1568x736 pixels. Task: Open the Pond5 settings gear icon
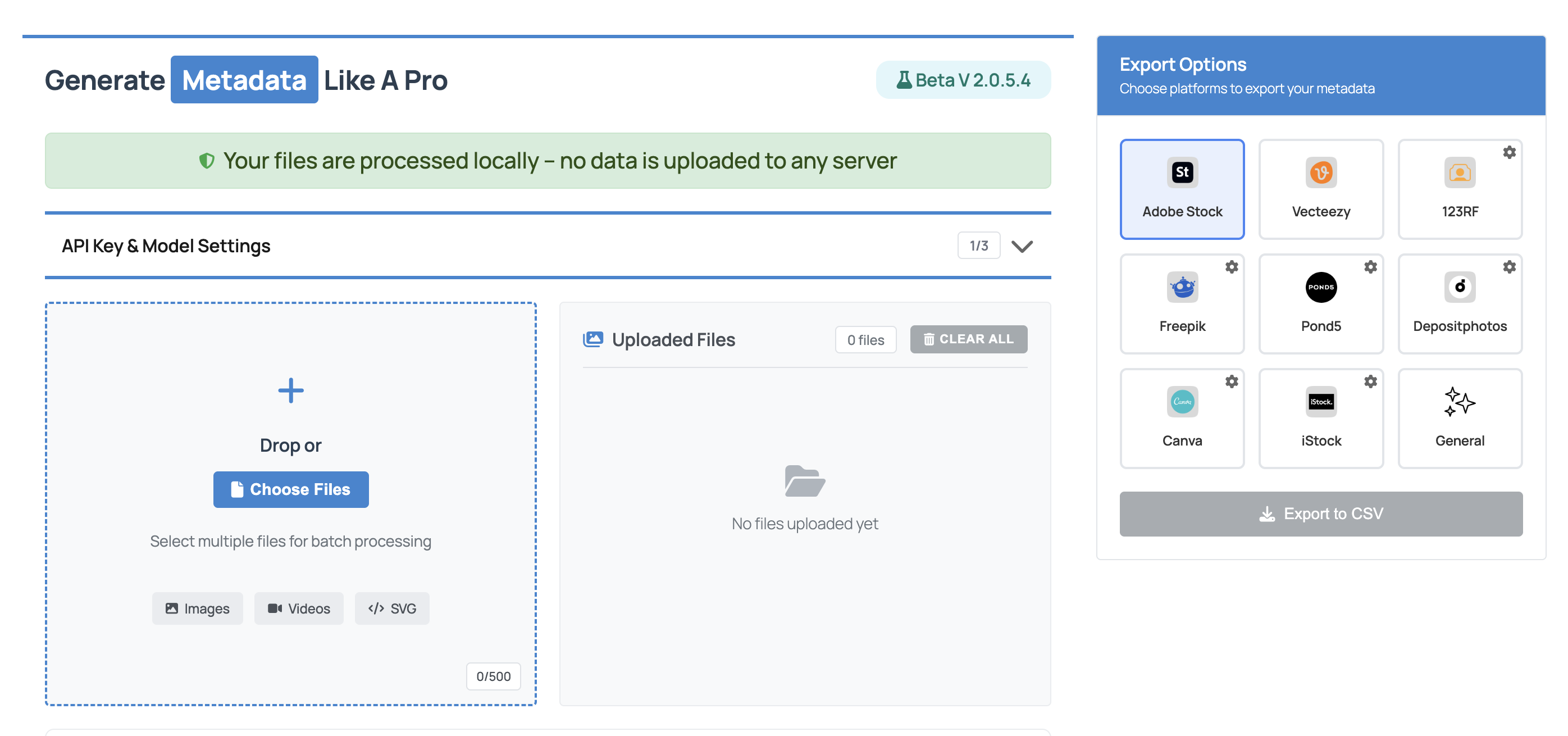1370,267
